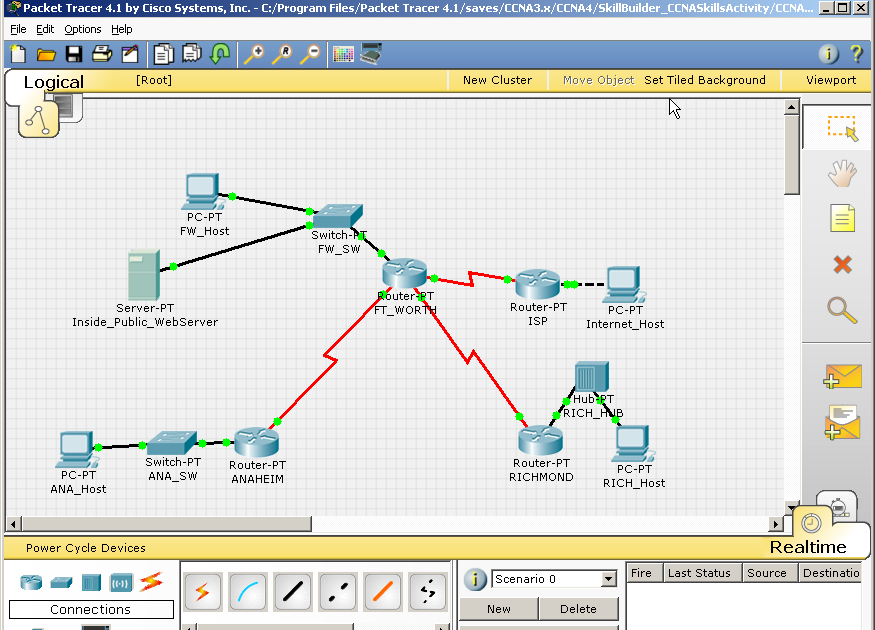This screenshot has width=875, height=630.
Task: Choose the Automatically Choose Connection lightning icon
Action: 202,592
